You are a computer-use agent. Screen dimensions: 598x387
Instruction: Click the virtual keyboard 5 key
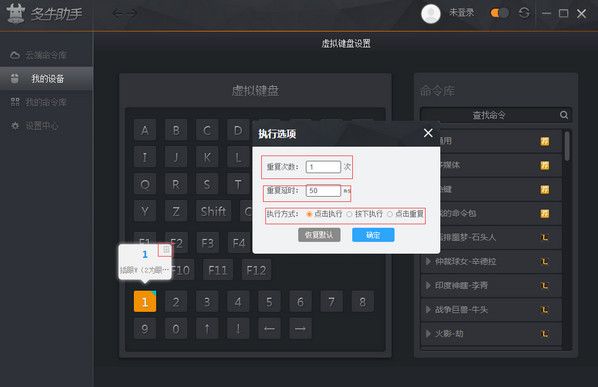[269, 302]
